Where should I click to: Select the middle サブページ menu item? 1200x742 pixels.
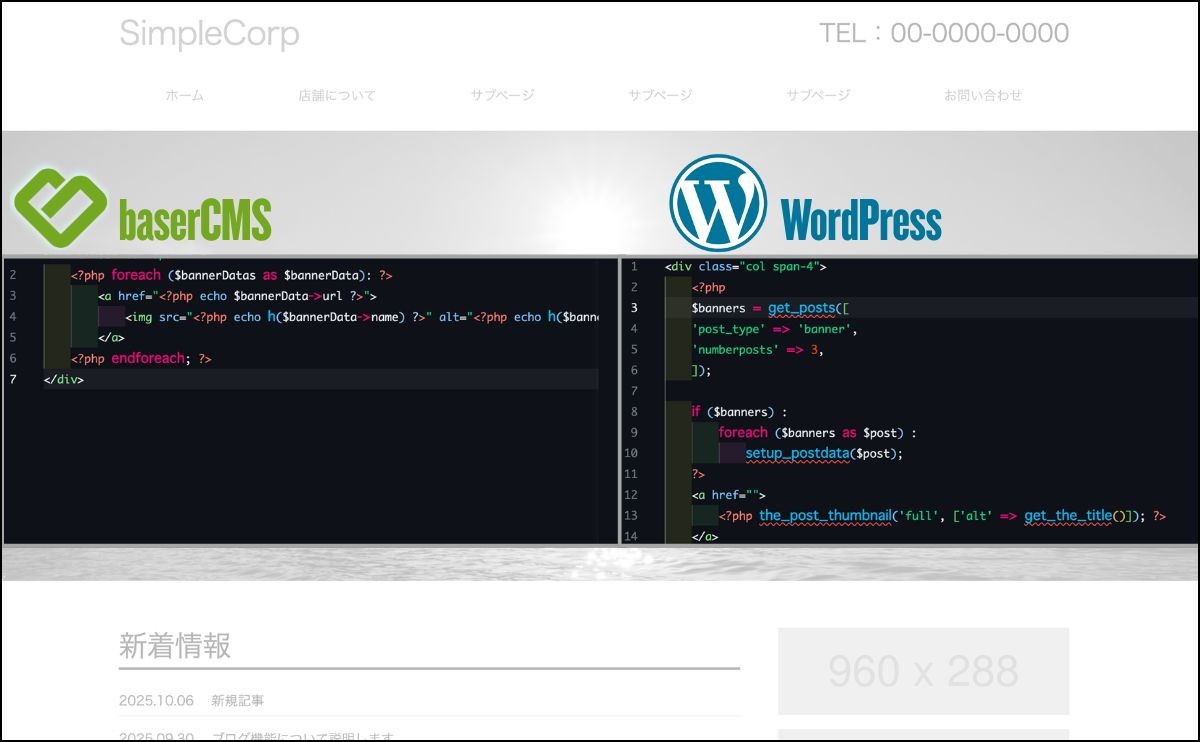pos(660,96)
